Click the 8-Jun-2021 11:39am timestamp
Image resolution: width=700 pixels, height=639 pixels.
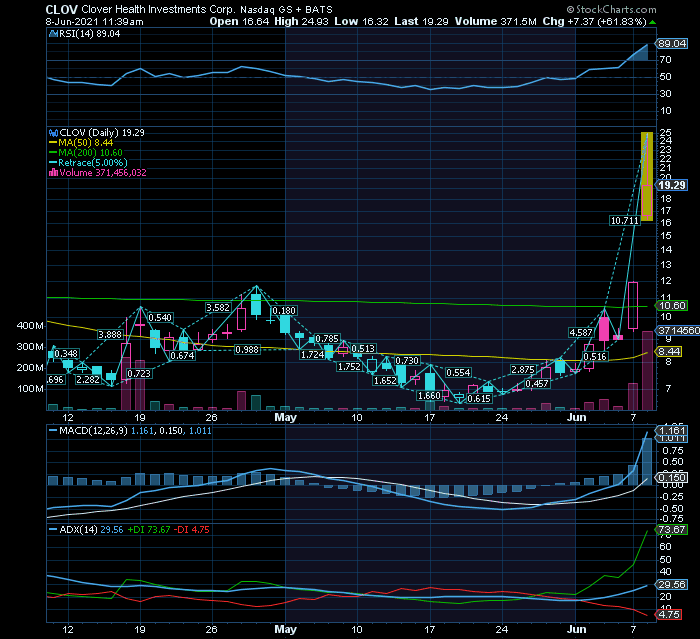94,21
